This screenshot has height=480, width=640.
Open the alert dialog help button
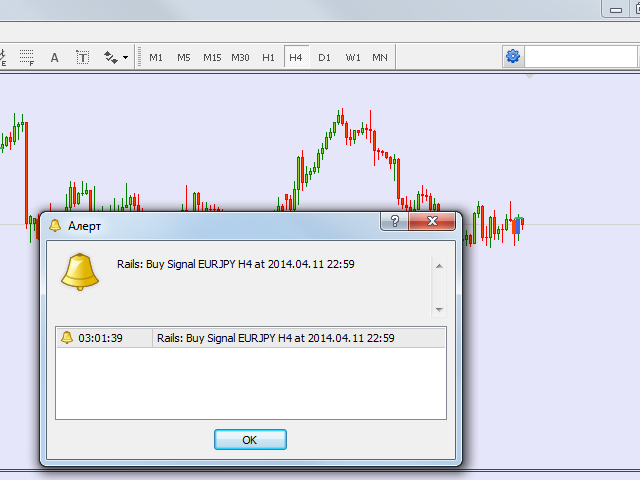click(394, 221)
